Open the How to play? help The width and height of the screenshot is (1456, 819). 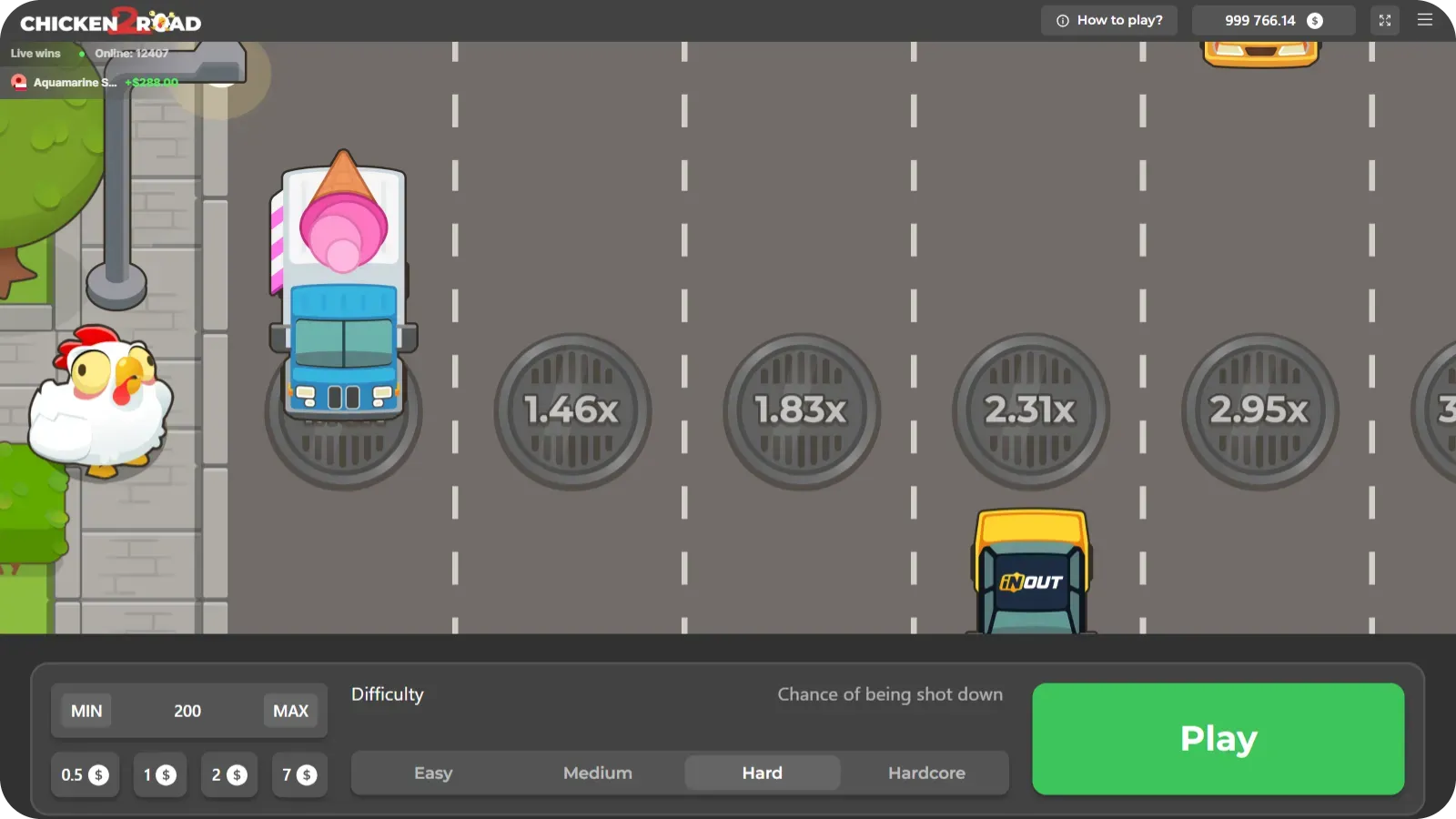(x=1109, y=20)
